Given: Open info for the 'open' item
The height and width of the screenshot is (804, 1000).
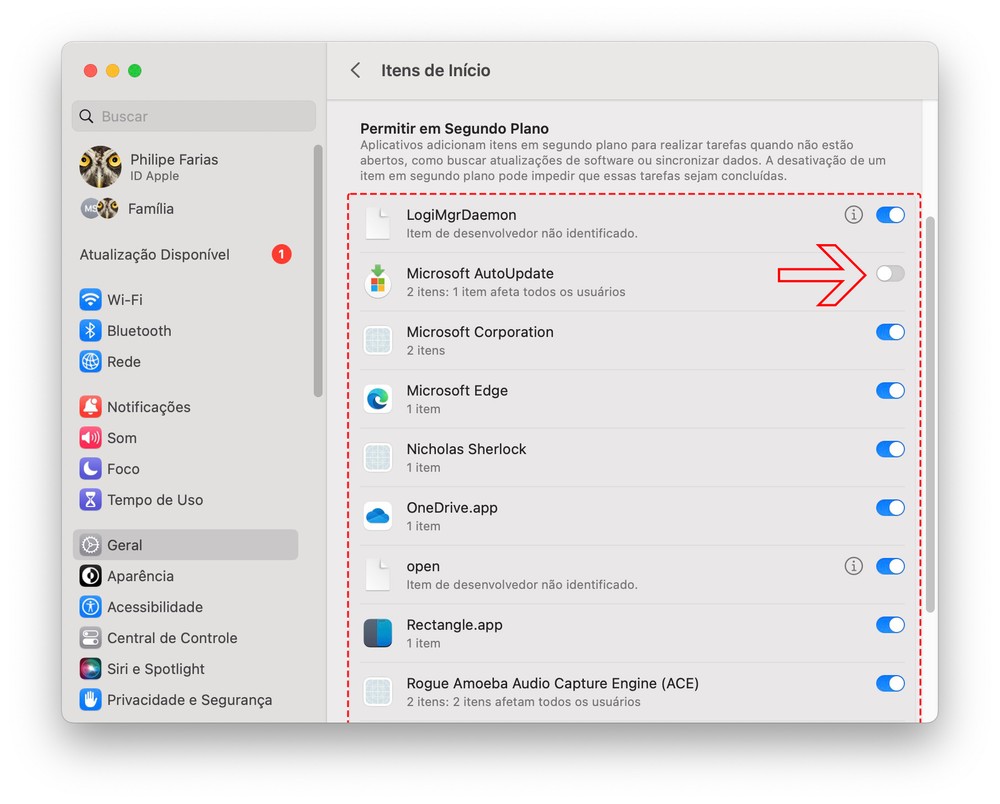Looking at the screenshot, I should pyautogui.click(x=853, y=566).
